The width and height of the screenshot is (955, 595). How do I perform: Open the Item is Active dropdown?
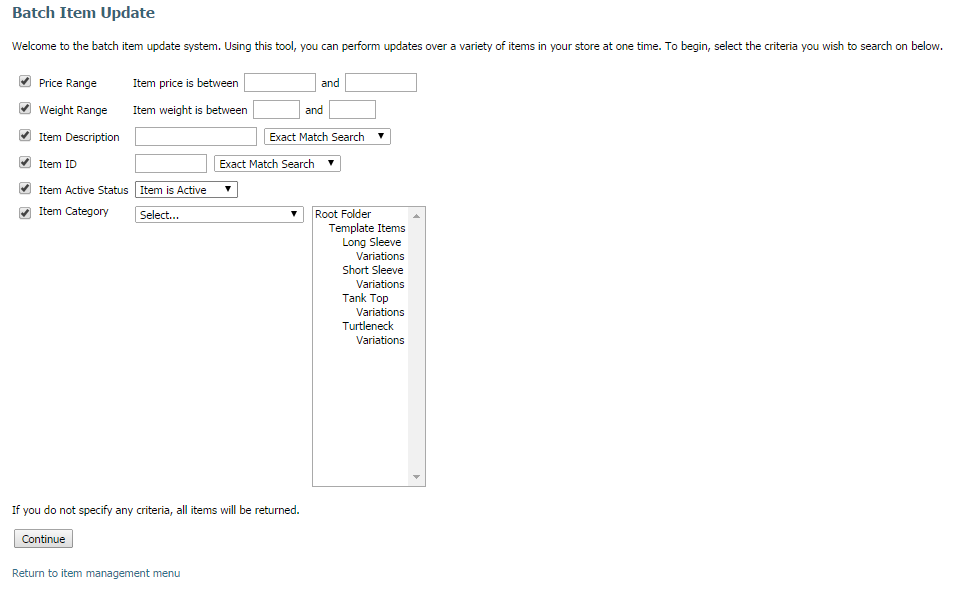click(x=186, y=189)
